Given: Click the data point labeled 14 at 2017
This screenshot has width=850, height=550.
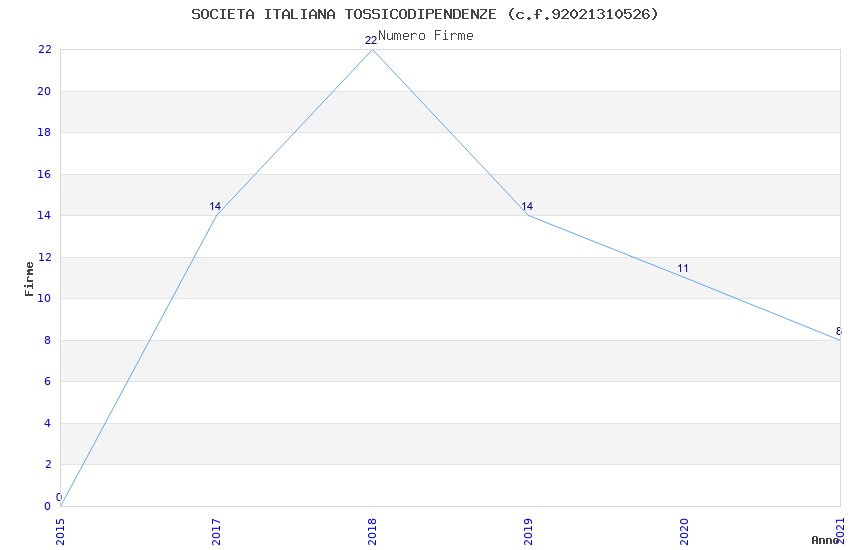Looking at the screenshot, I should point(216,216).
